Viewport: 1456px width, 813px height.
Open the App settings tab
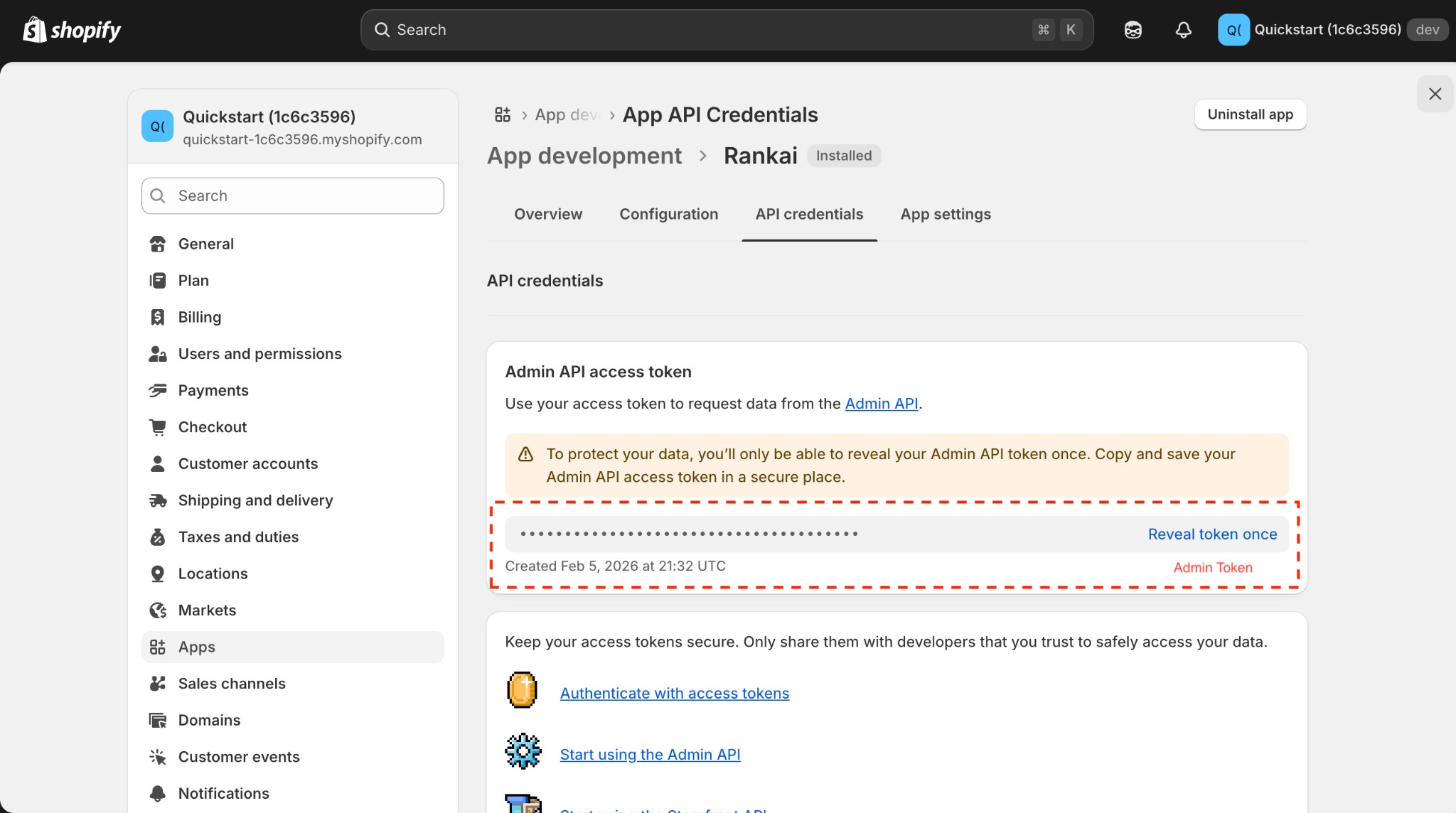pos(945,214)
